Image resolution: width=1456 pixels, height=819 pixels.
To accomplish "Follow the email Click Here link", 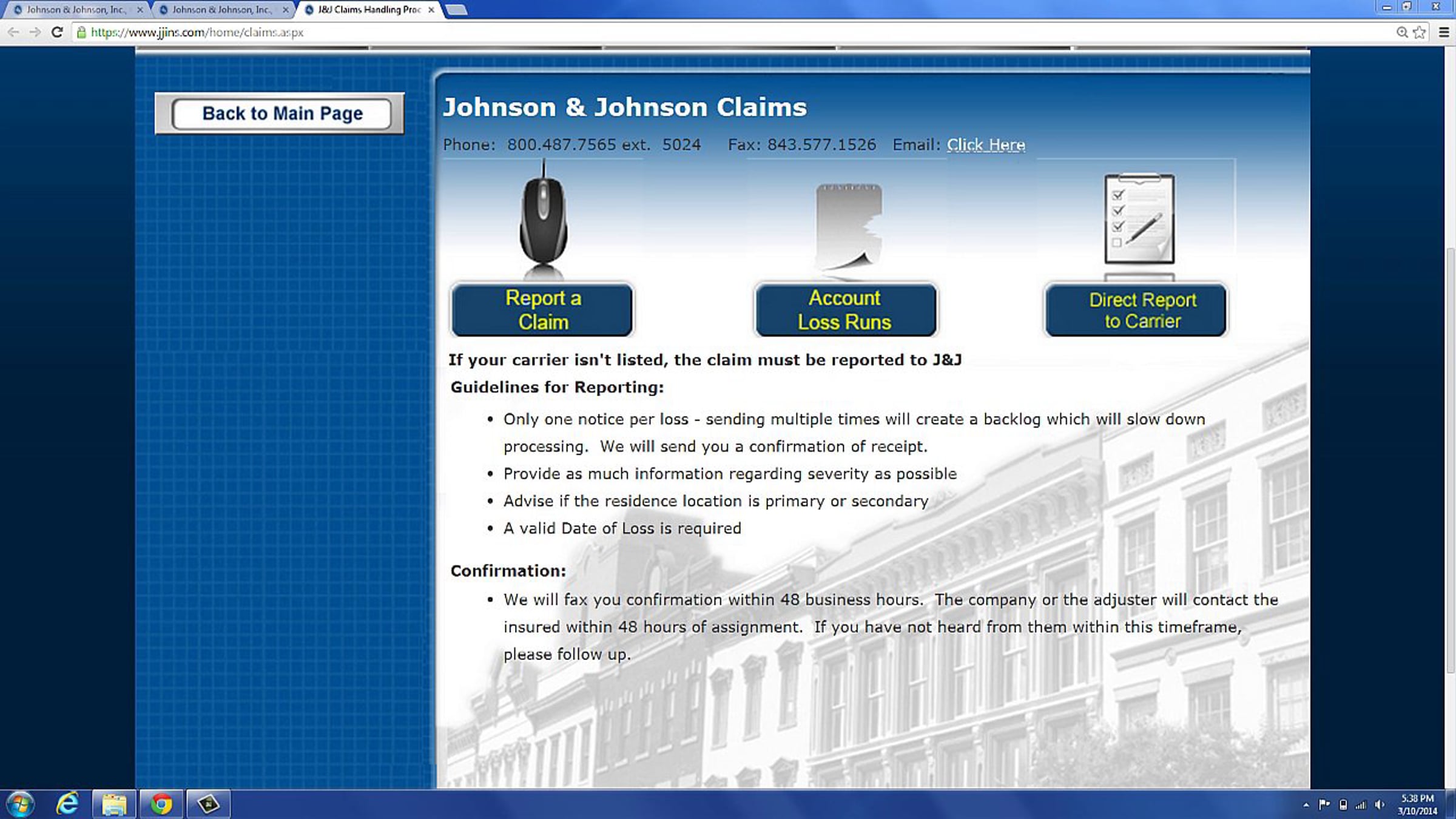I will pos(986,145).
